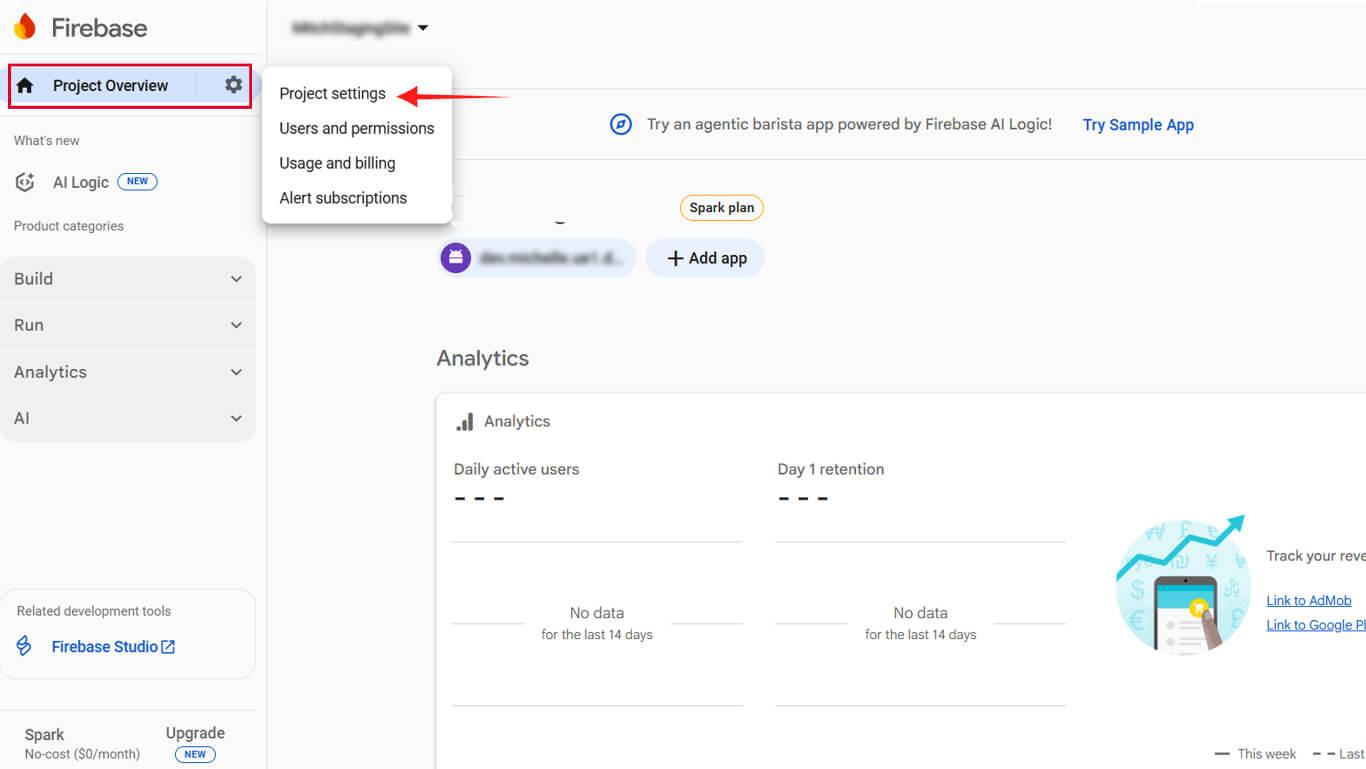The image size is (1366, 769).
Task: Expand the Analytics sidebar category
Action: point(128,372)
